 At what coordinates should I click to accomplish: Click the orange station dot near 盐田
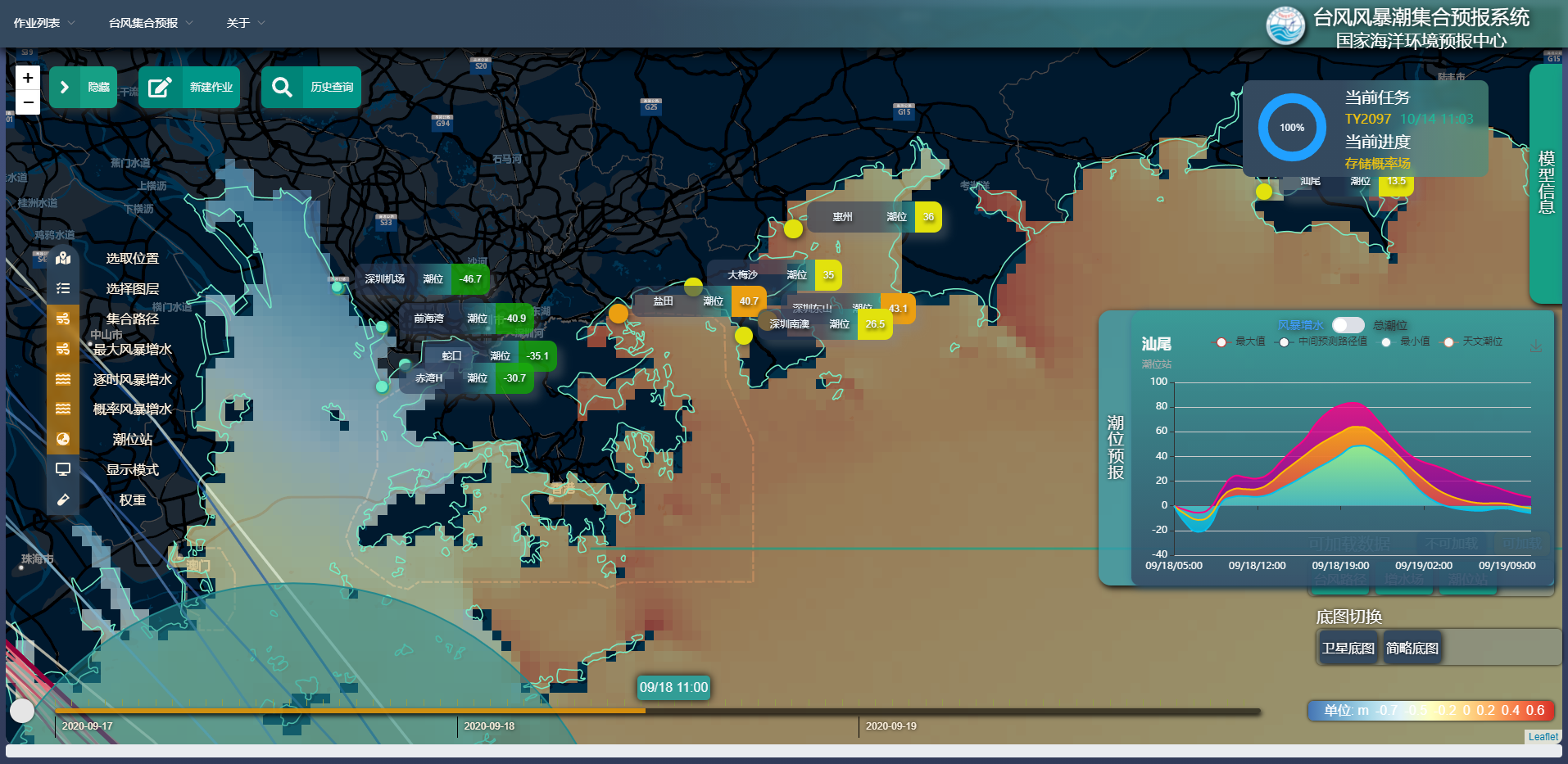619,313
